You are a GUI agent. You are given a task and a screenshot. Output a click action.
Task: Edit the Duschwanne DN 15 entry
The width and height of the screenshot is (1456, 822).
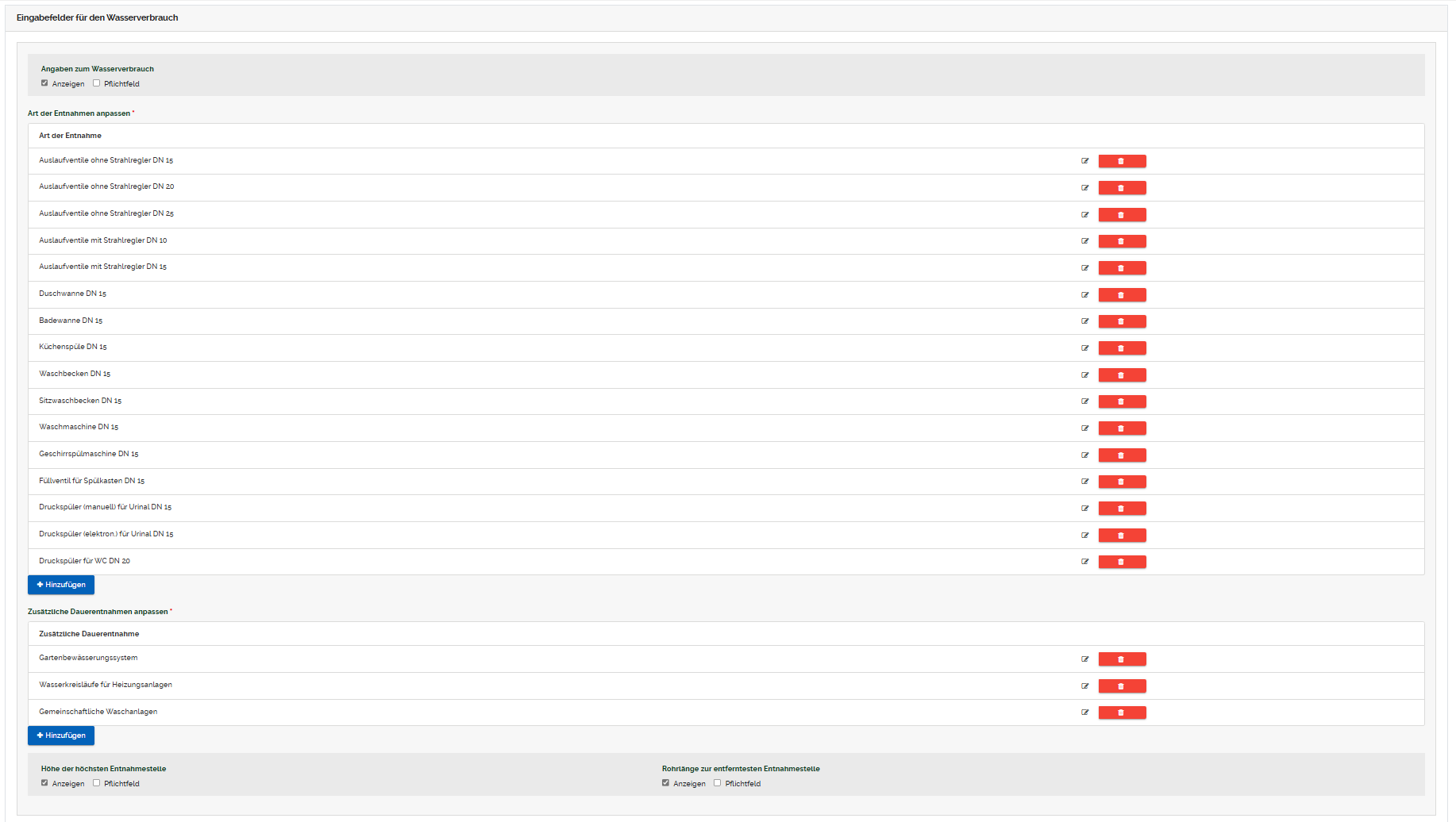point(1084,295)
